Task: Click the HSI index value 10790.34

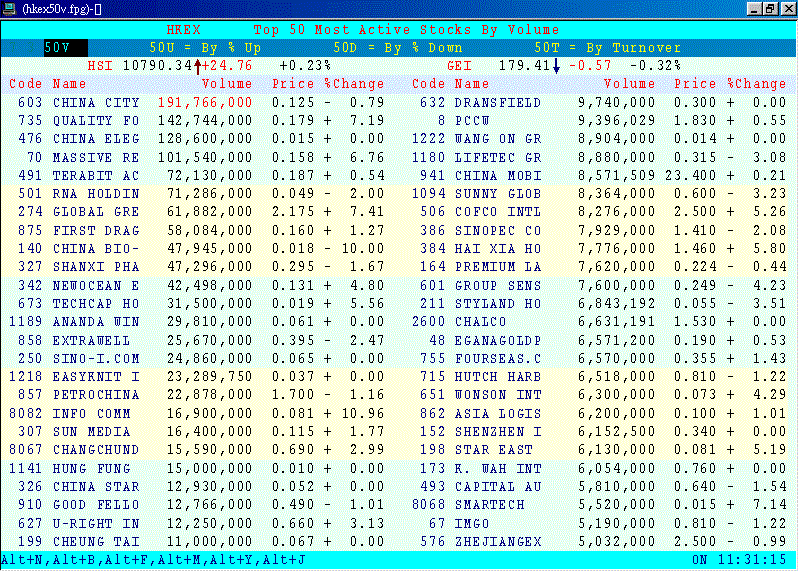Action: tap(158, 66)
